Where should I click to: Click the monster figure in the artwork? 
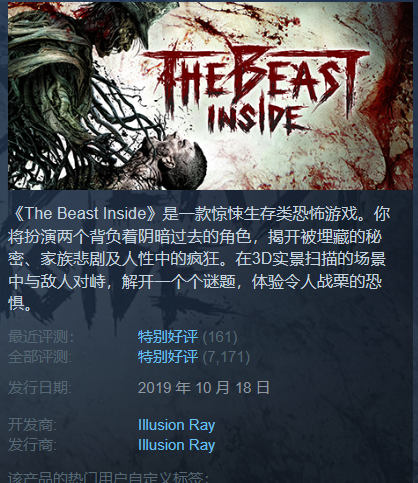[x=77, y=77]
